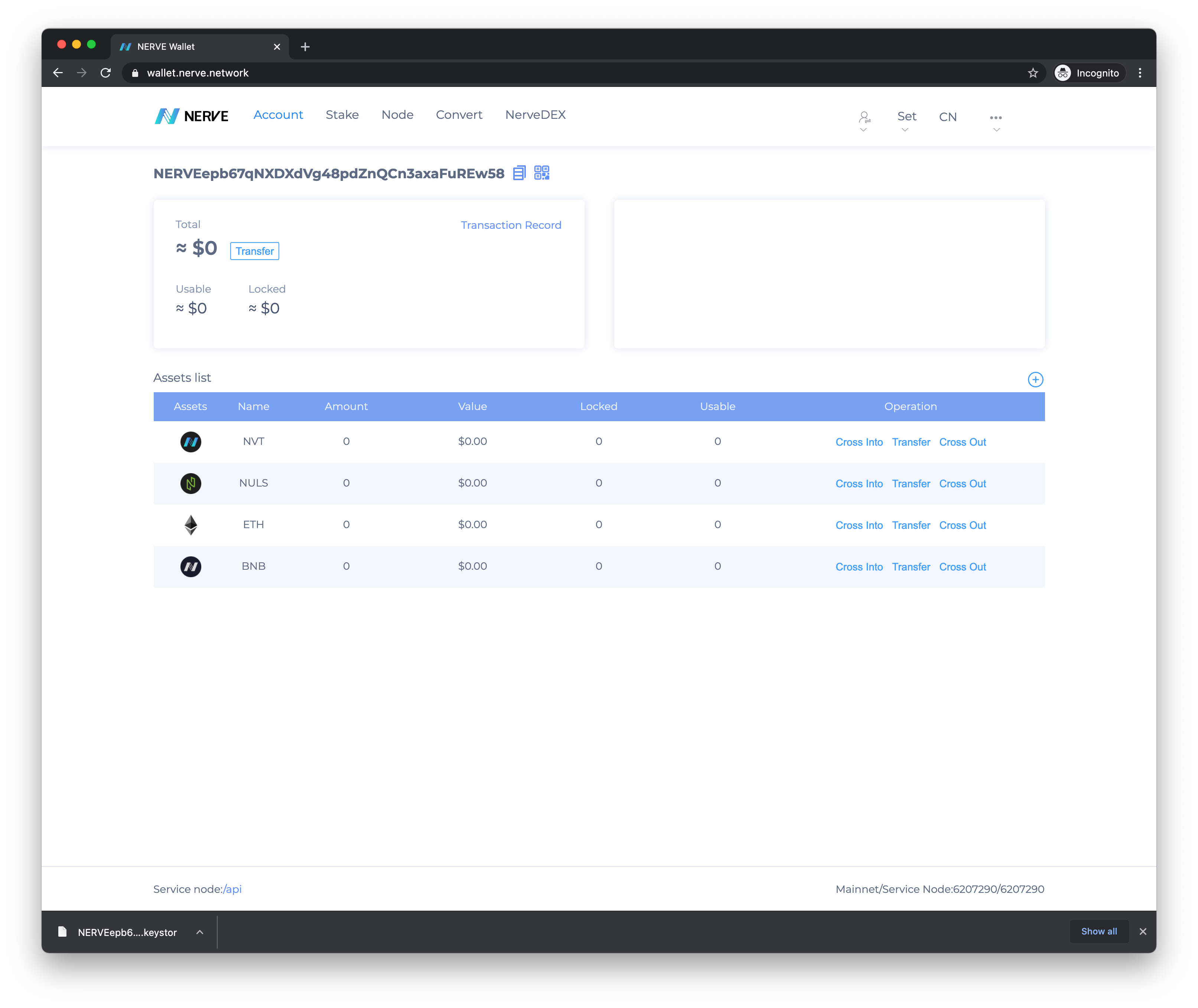Screen dimensions: 1198x1008
Task: Click Cross Out for ETH
Action: click(963, 526)
